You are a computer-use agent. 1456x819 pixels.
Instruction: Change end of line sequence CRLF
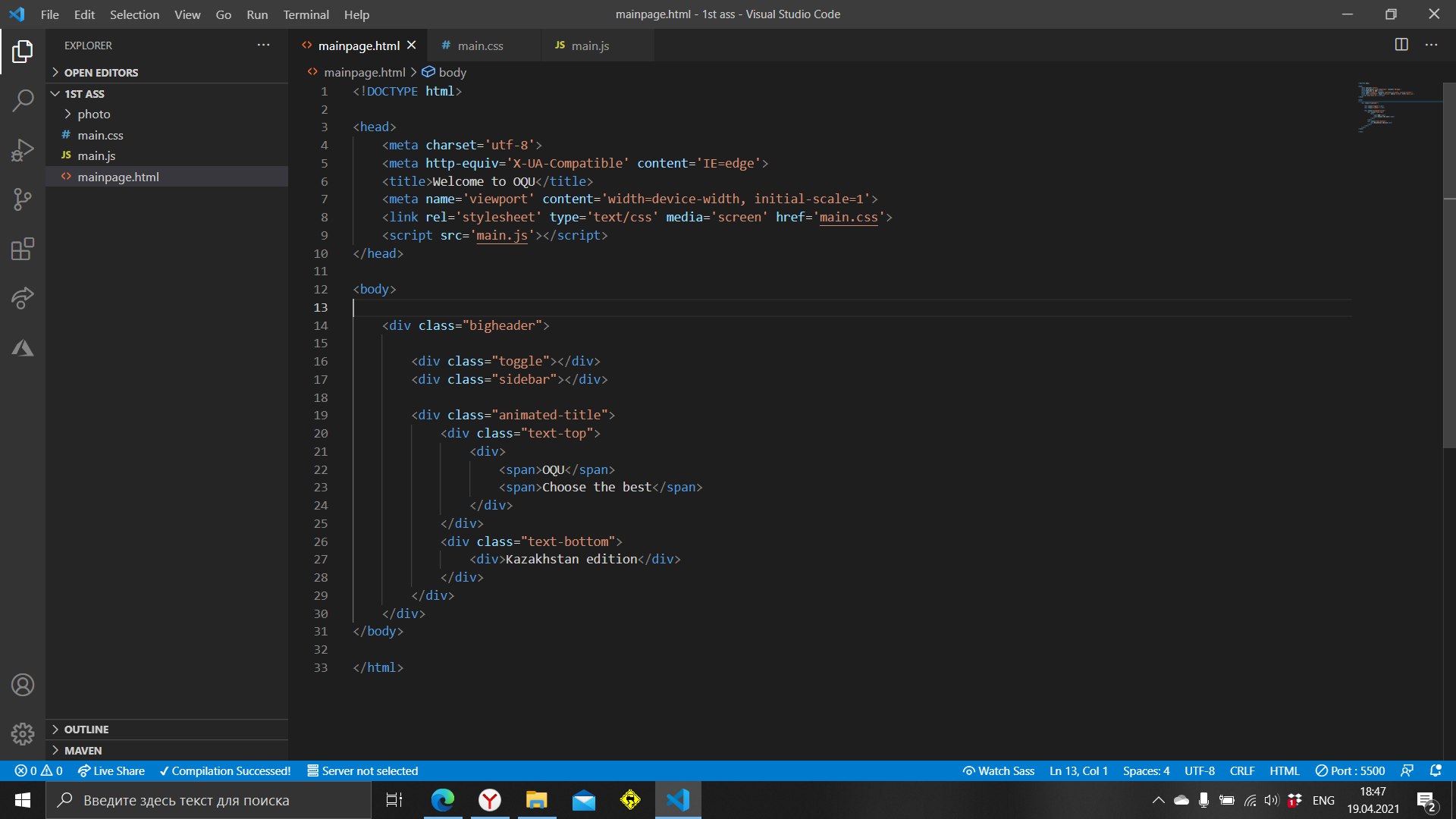tap(1242, 770)
